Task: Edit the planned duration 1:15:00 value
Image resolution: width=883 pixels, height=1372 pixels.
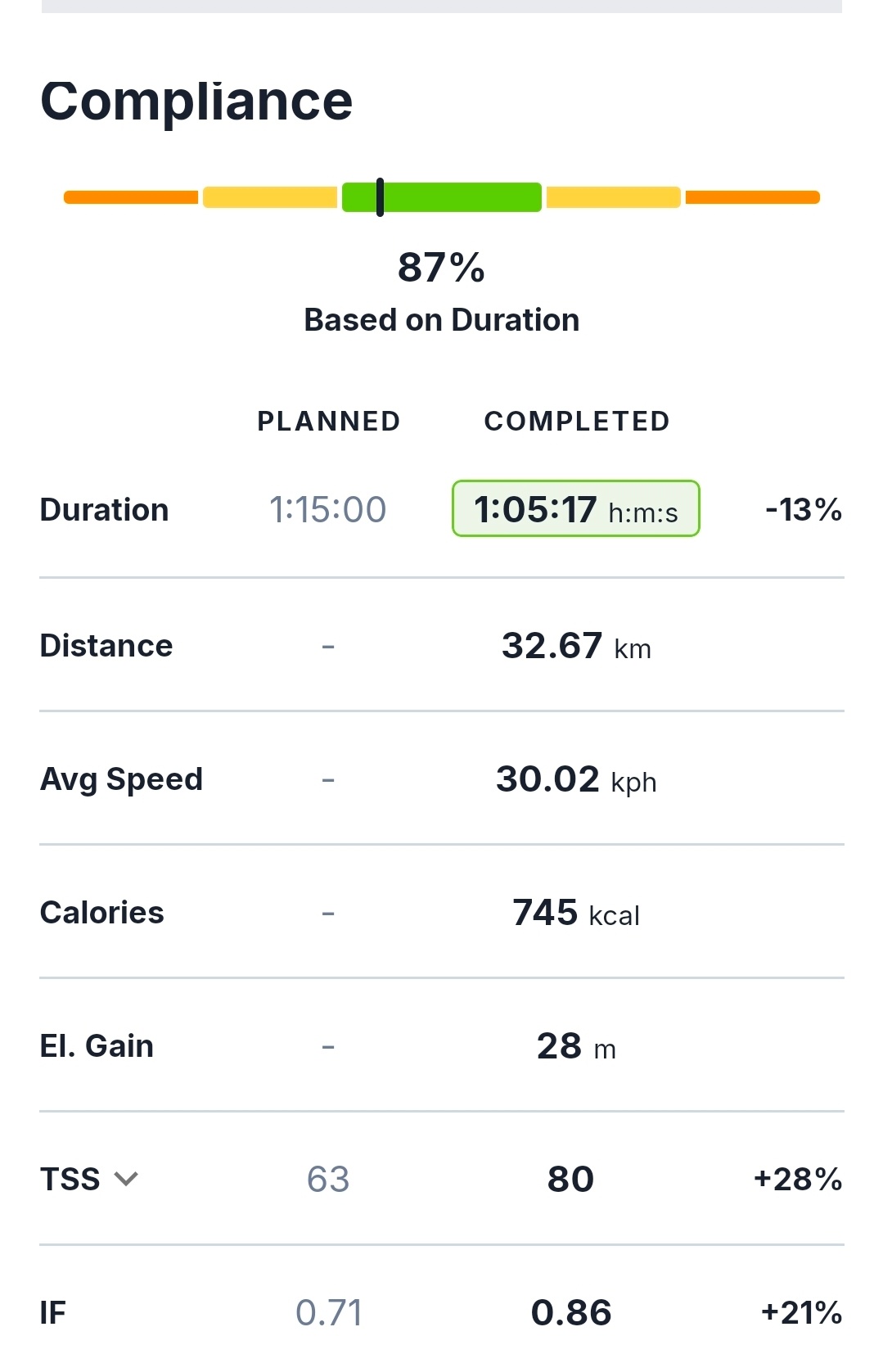Action: tap(328, 510)
